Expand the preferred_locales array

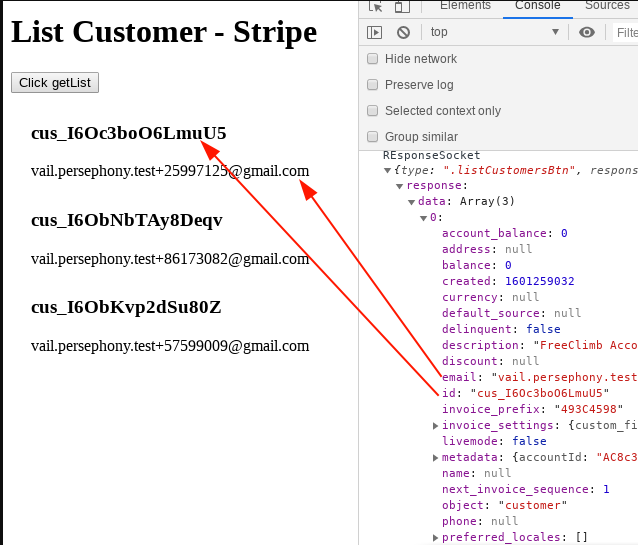(x=435, y=537)
